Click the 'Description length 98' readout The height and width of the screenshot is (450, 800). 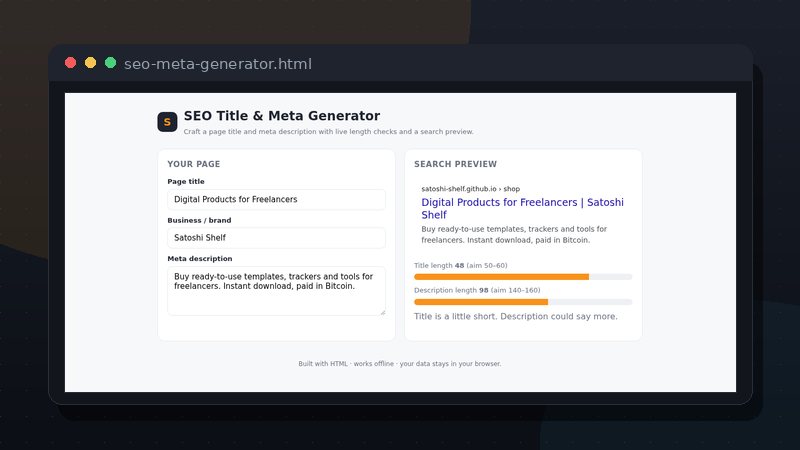coord(477,290)
